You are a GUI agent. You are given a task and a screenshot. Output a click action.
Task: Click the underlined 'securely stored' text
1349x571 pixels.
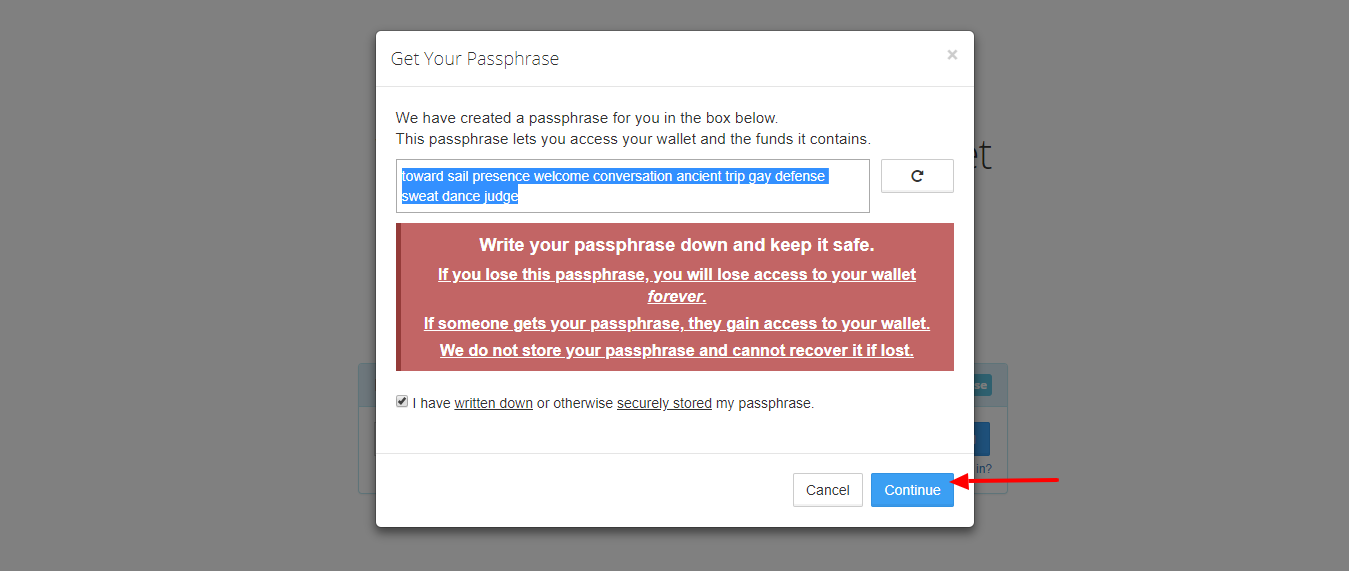point(664,404)
